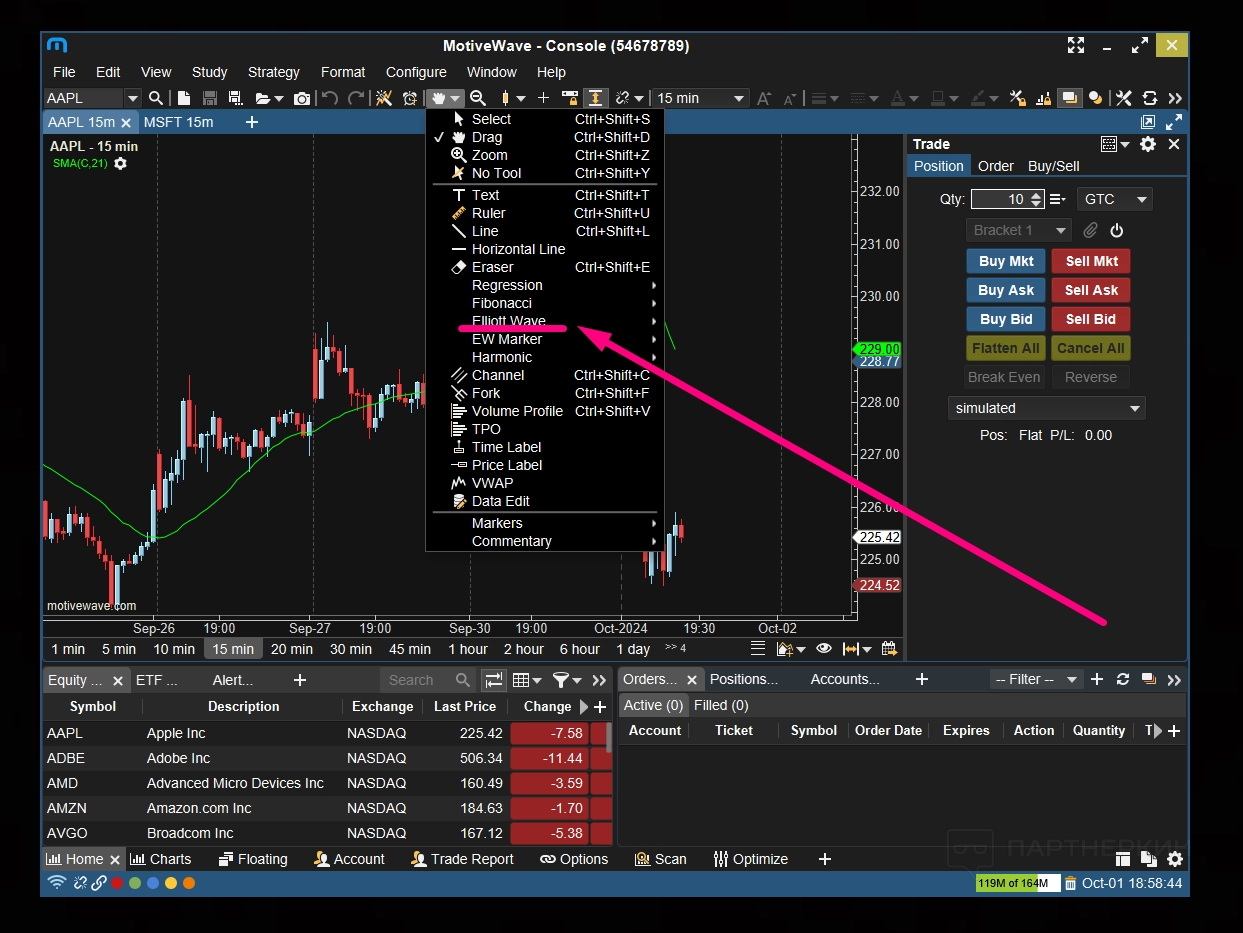Viewport: 1243px width, 933px height.
Task: Click the Orders panel refresh icon
Action: (1123, 679)
